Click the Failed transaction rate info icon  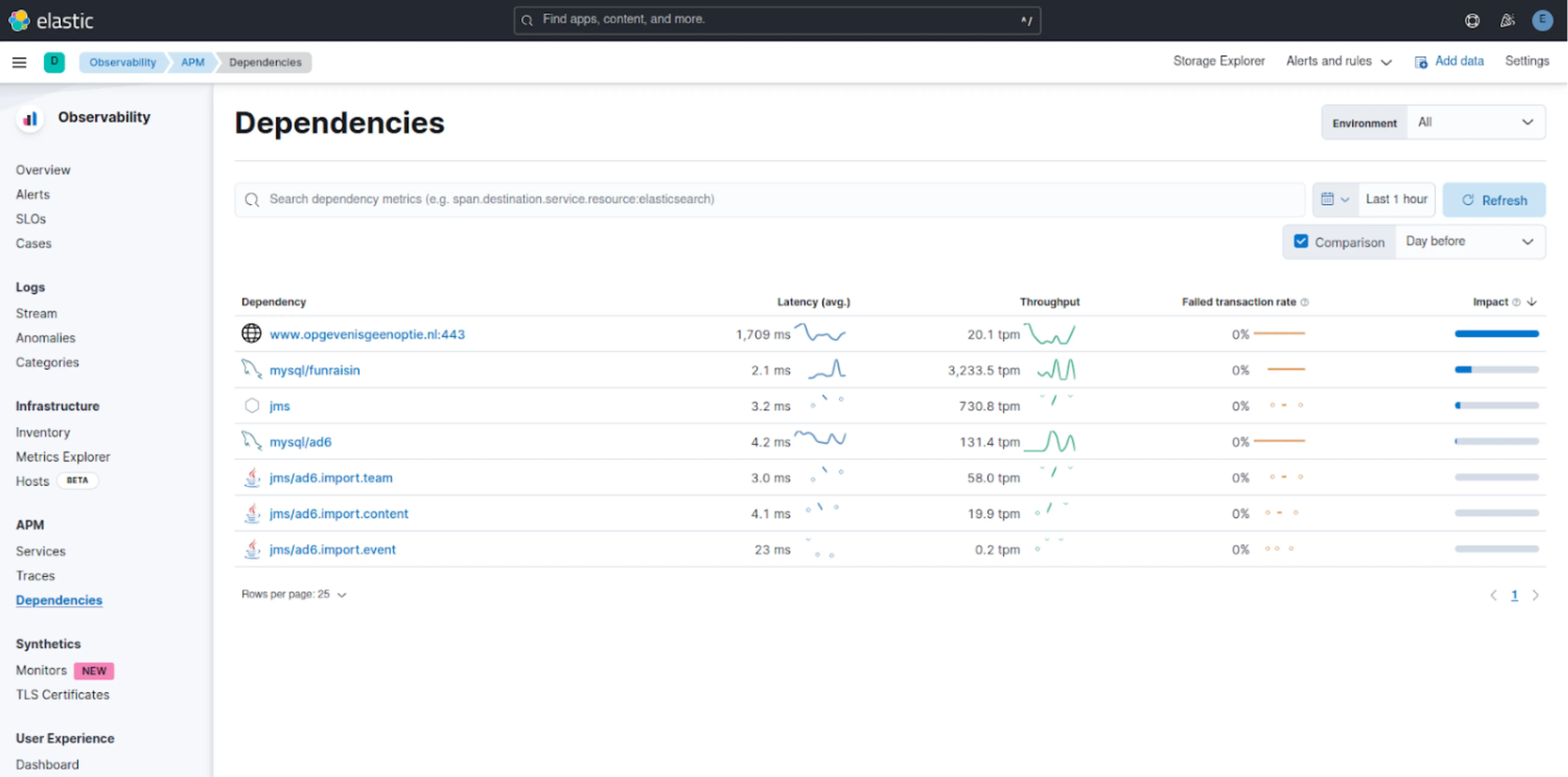tap(1305, 302)
